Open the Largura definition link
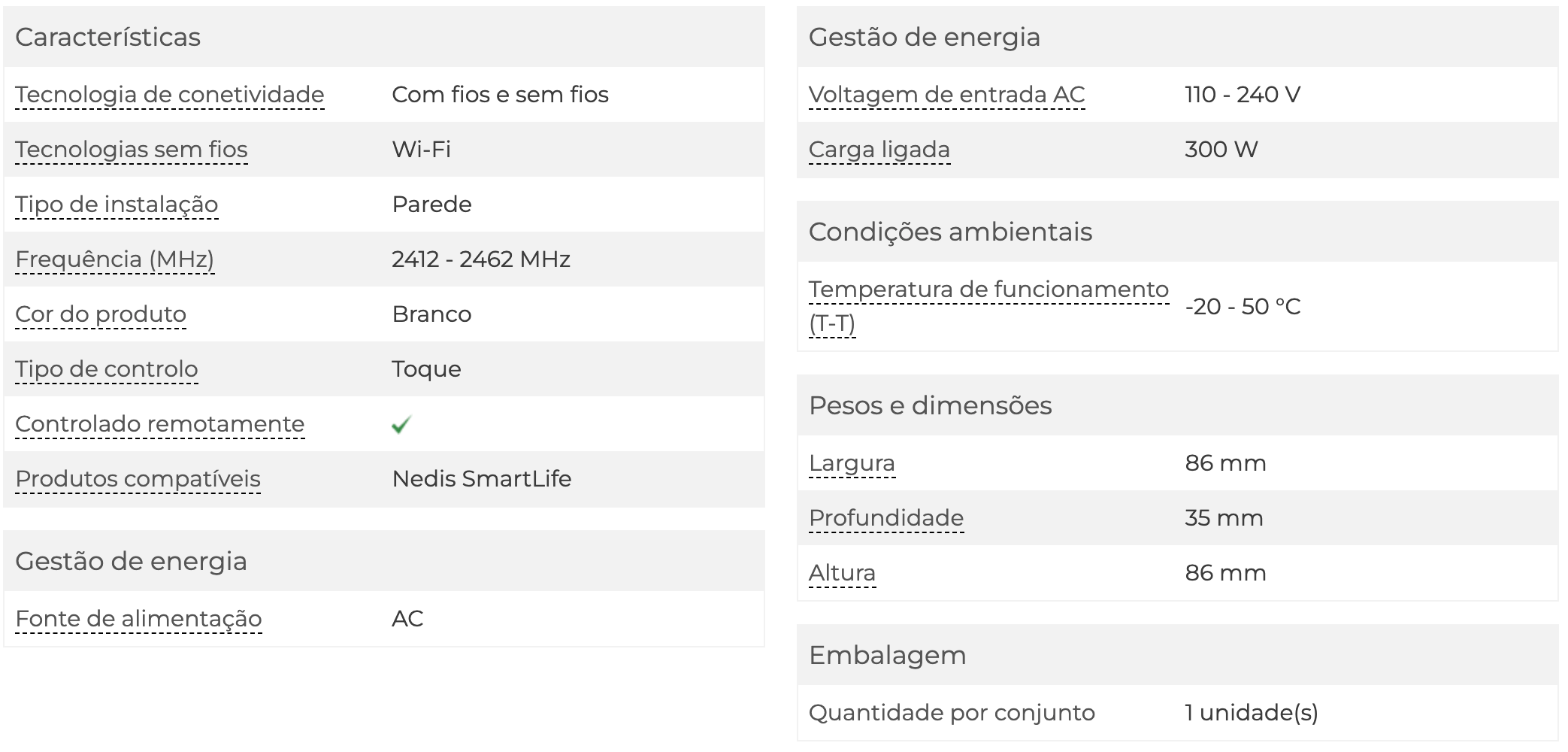This screenshot has height=752, width=1568. click(x=852, y=463)
